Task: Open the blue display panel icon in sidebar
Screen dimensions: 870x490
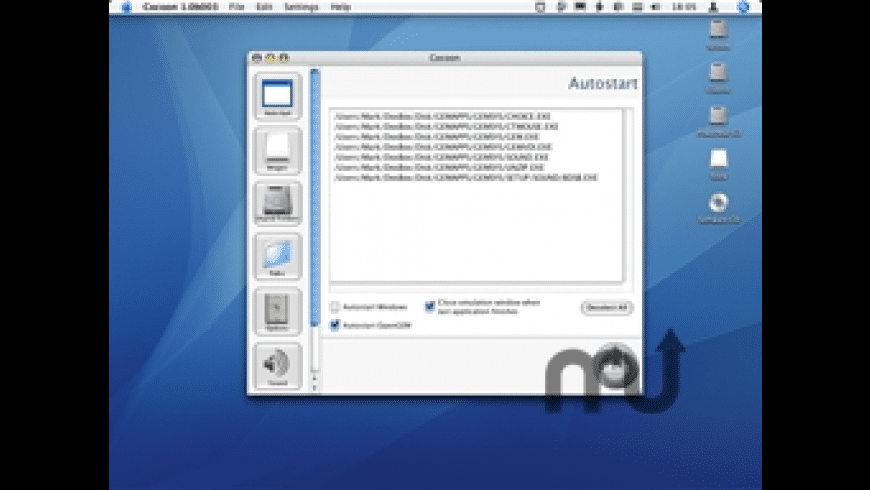Action: pyautogui.click(x=277, y=256)
